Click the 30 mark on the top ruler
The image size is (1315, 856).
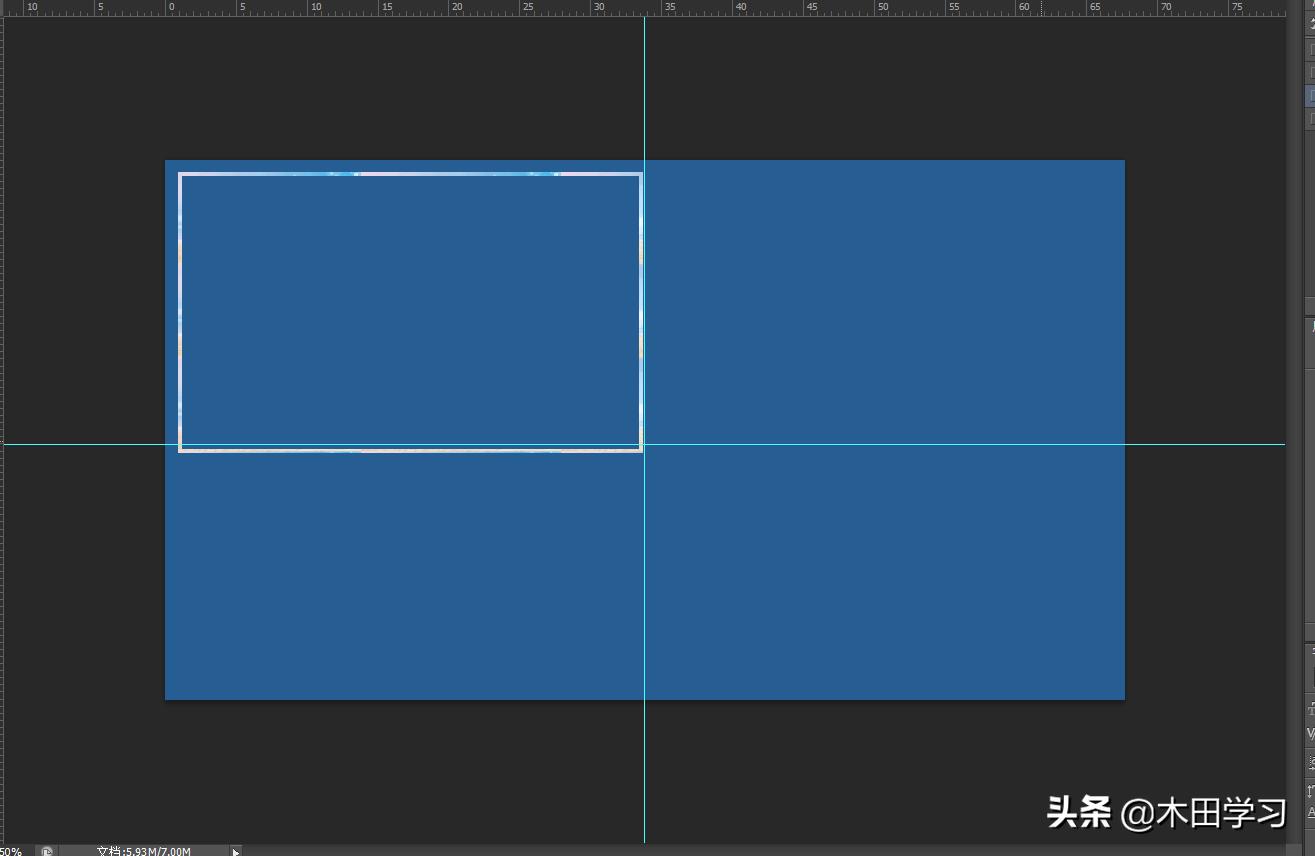tap(599, 7)
